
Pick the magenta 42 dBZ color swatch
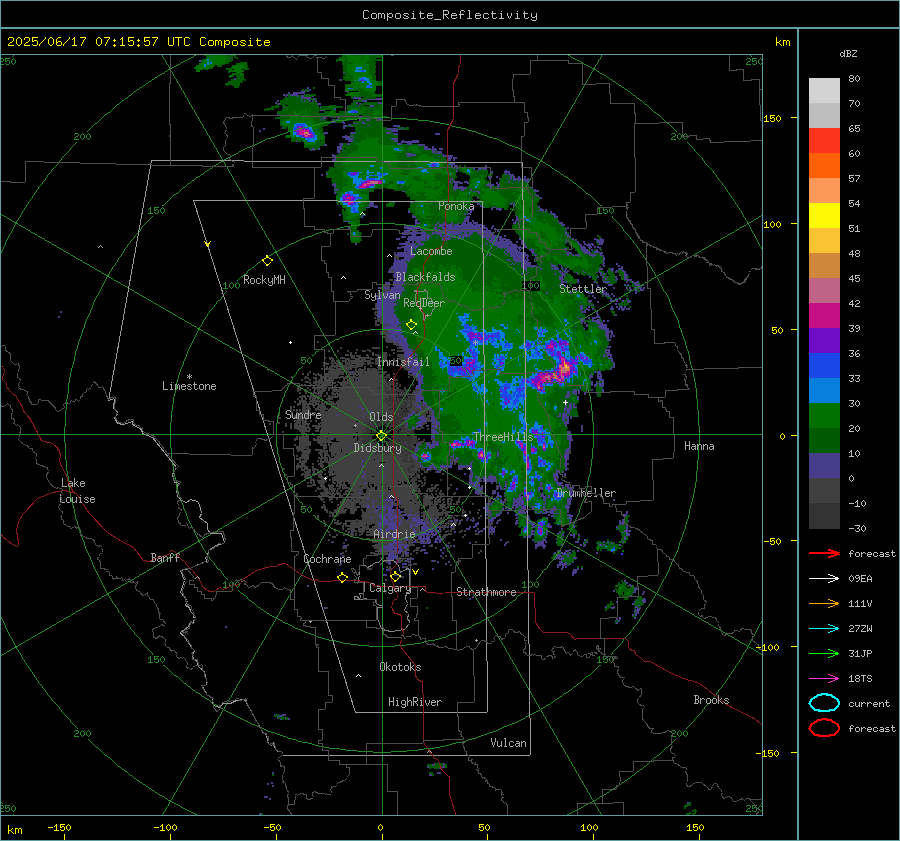pyautogui.click(x=824, y=315)
